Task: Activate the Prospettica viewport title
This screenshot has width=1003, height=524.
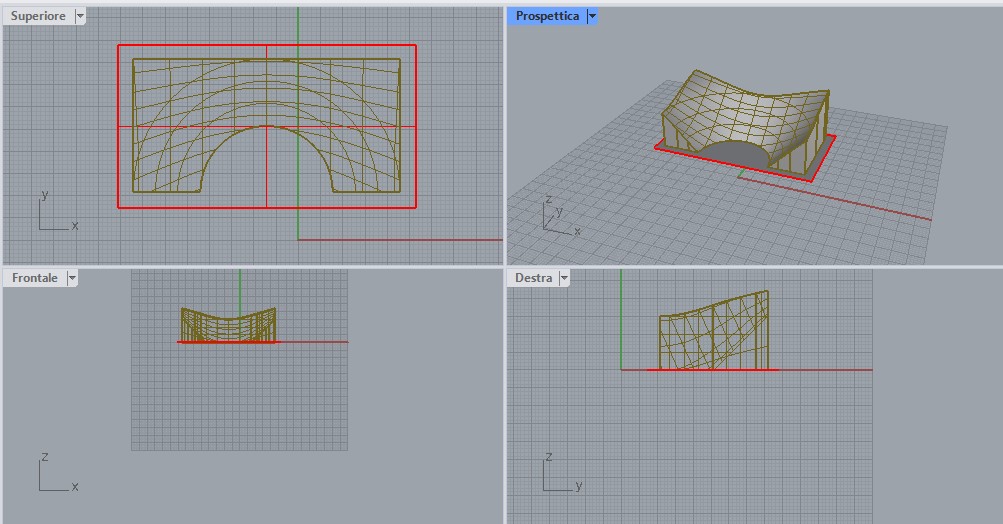Action: (547, 16)
